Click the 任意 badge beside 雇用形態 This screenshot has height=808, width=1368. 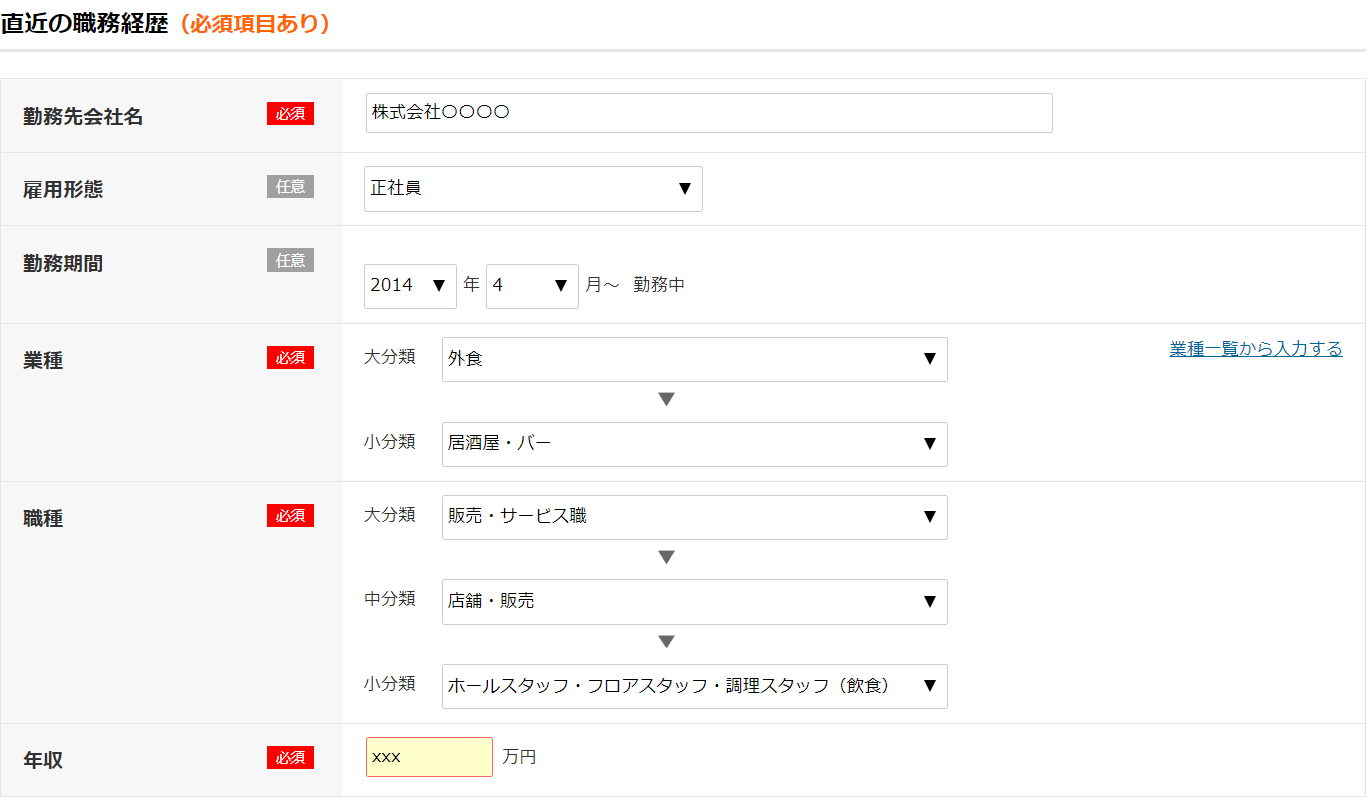[x=290, y=186]
